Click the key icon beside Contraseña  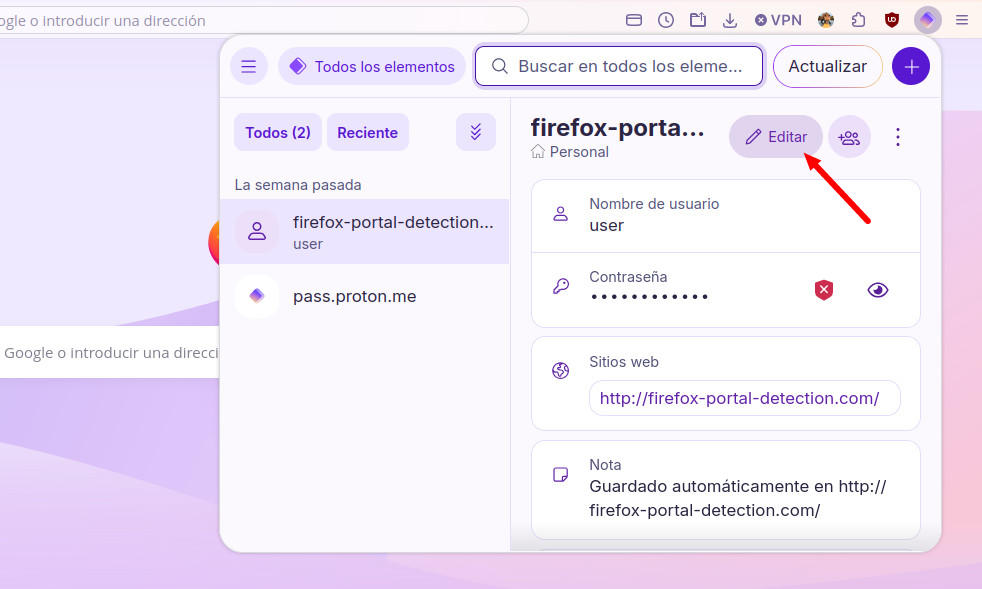561,286
